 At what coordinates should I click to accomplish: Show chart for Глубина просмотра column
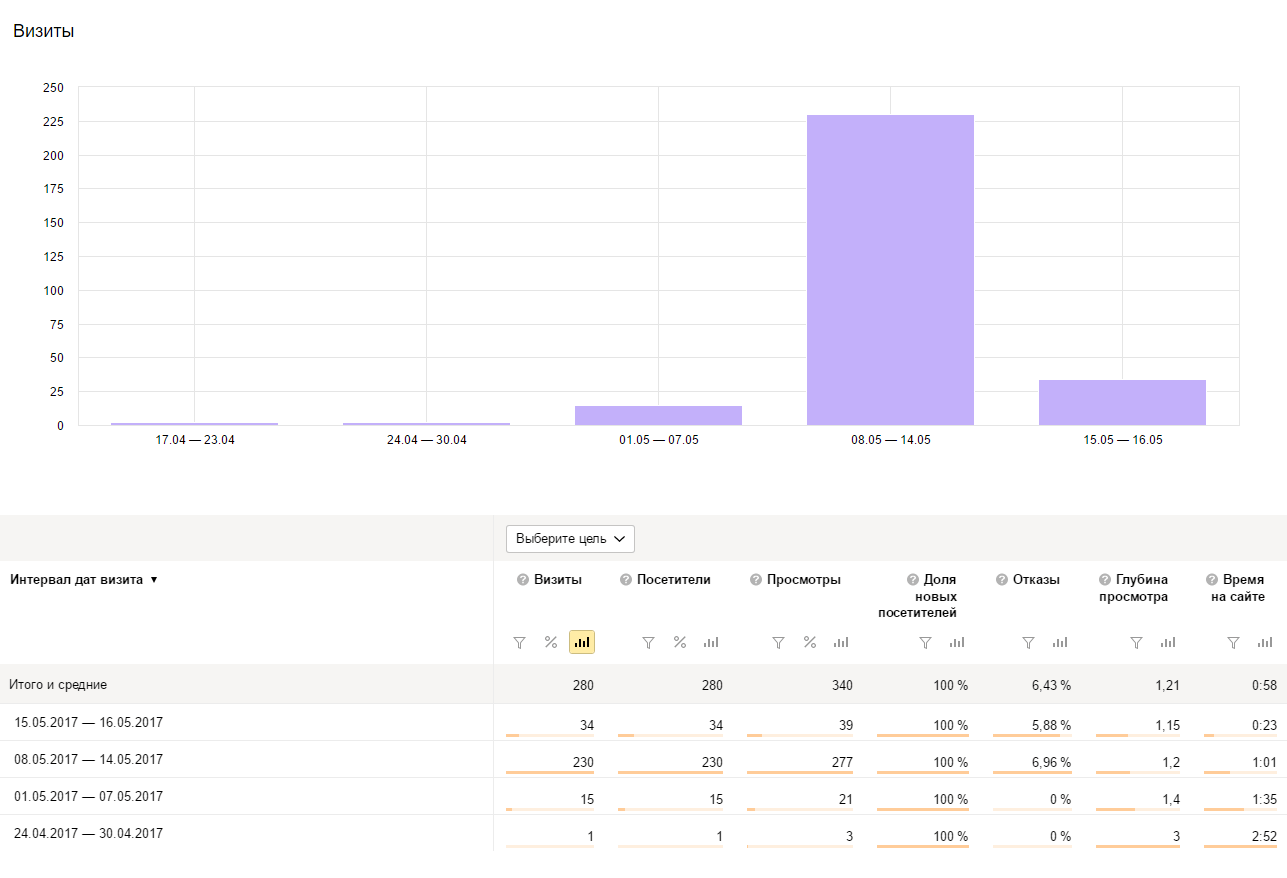click(x=1168, y=642)
